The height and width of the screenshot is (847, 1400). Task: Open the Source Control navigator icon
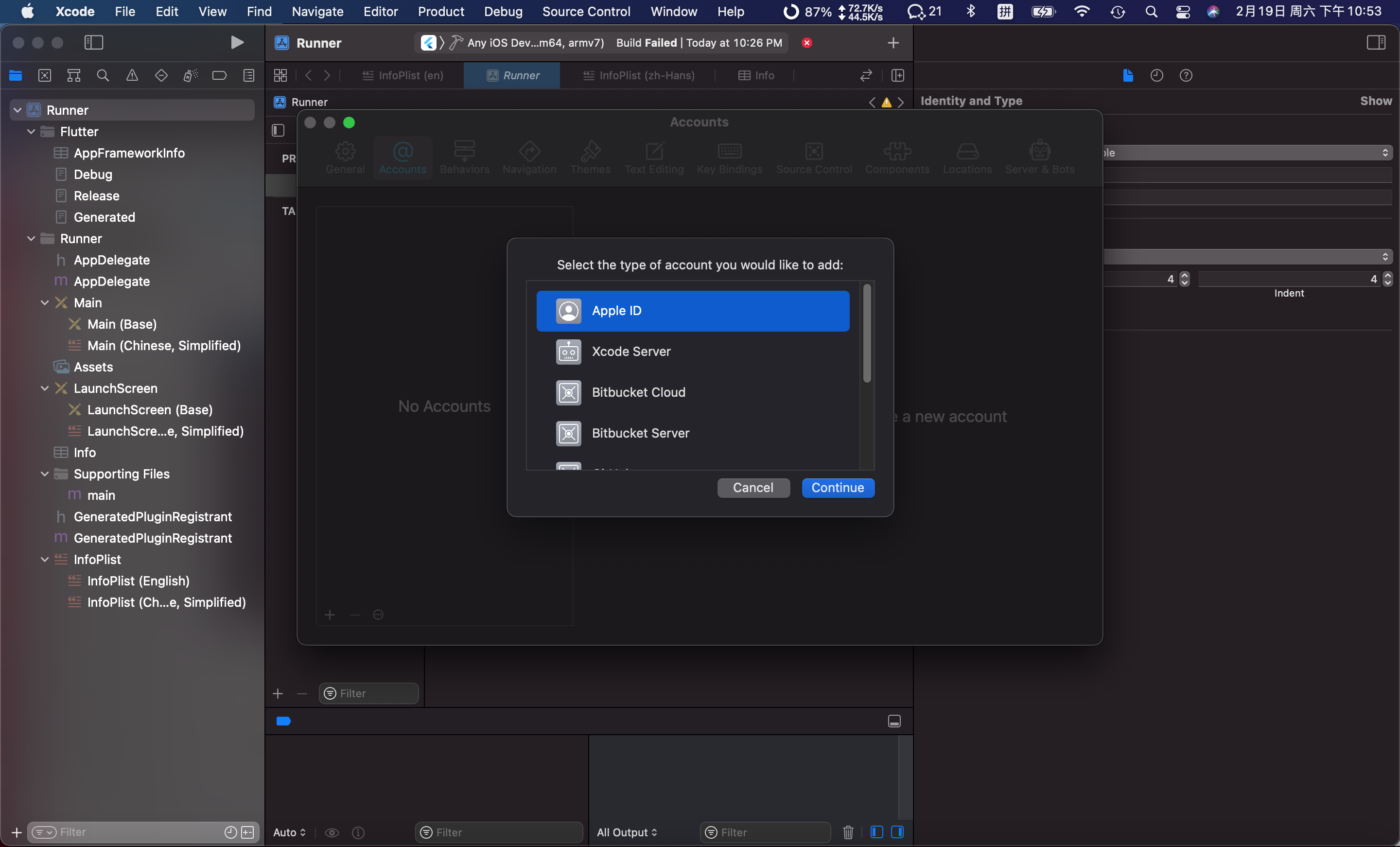(x=44, y=75)
